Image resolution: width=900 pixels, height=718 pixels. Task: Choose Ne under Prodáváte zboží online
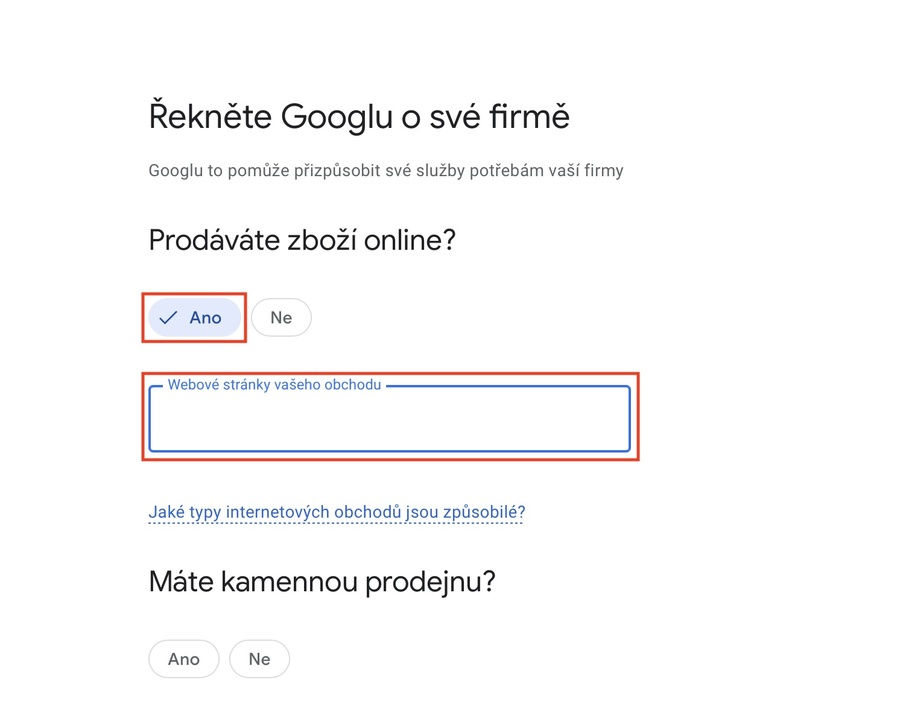pos(281,318)
